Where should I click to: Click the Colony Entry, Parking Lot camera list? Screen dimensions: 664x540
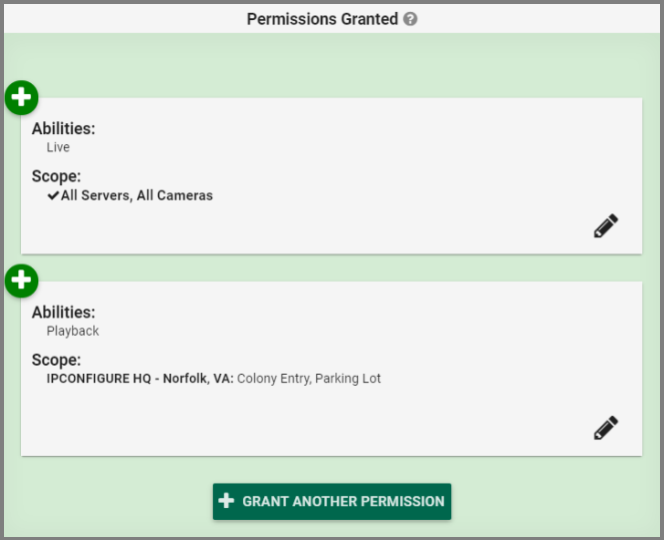[309, 379]
